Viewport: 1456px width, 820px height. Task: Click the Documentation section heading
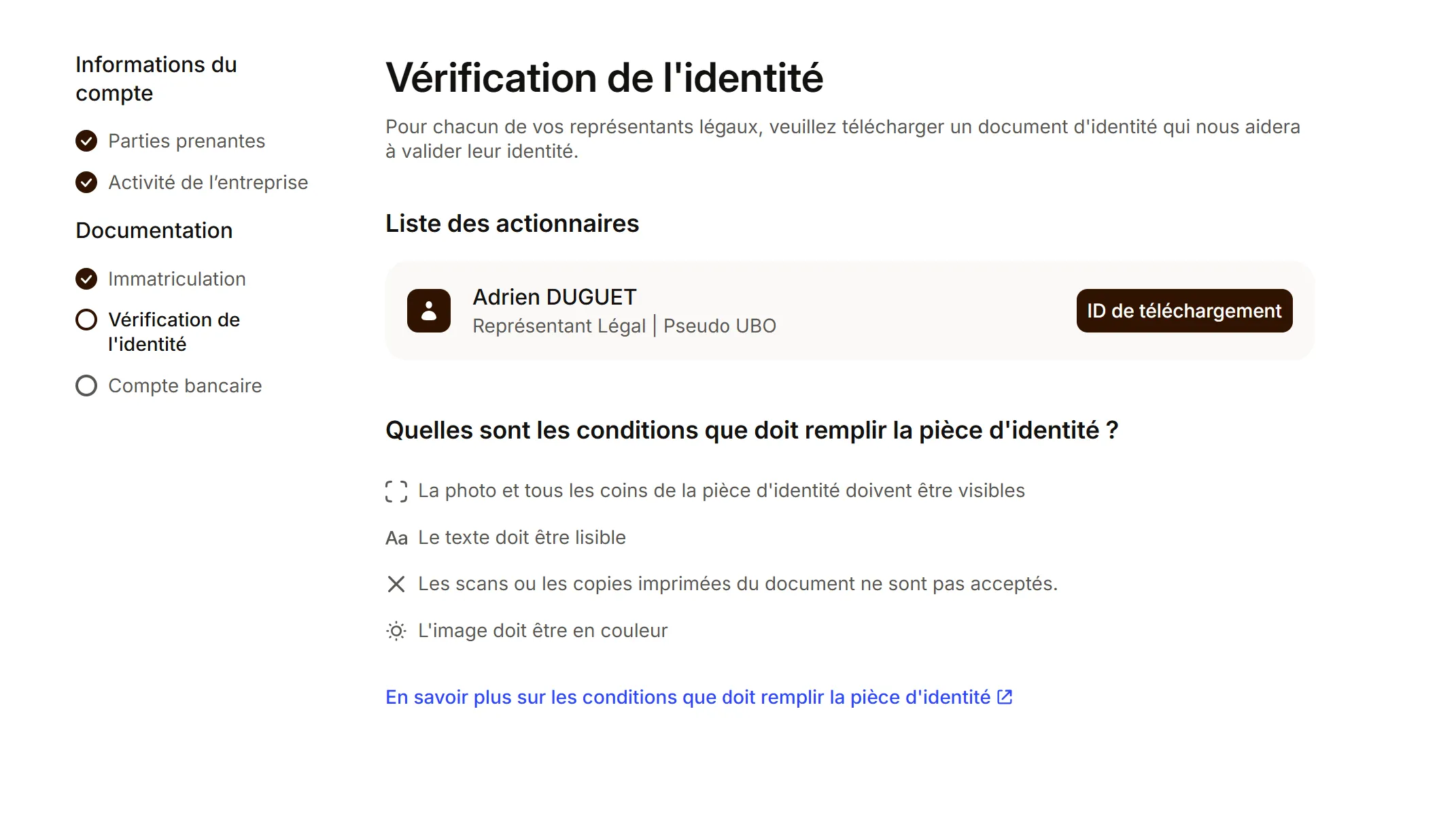[x=154, y=230]
